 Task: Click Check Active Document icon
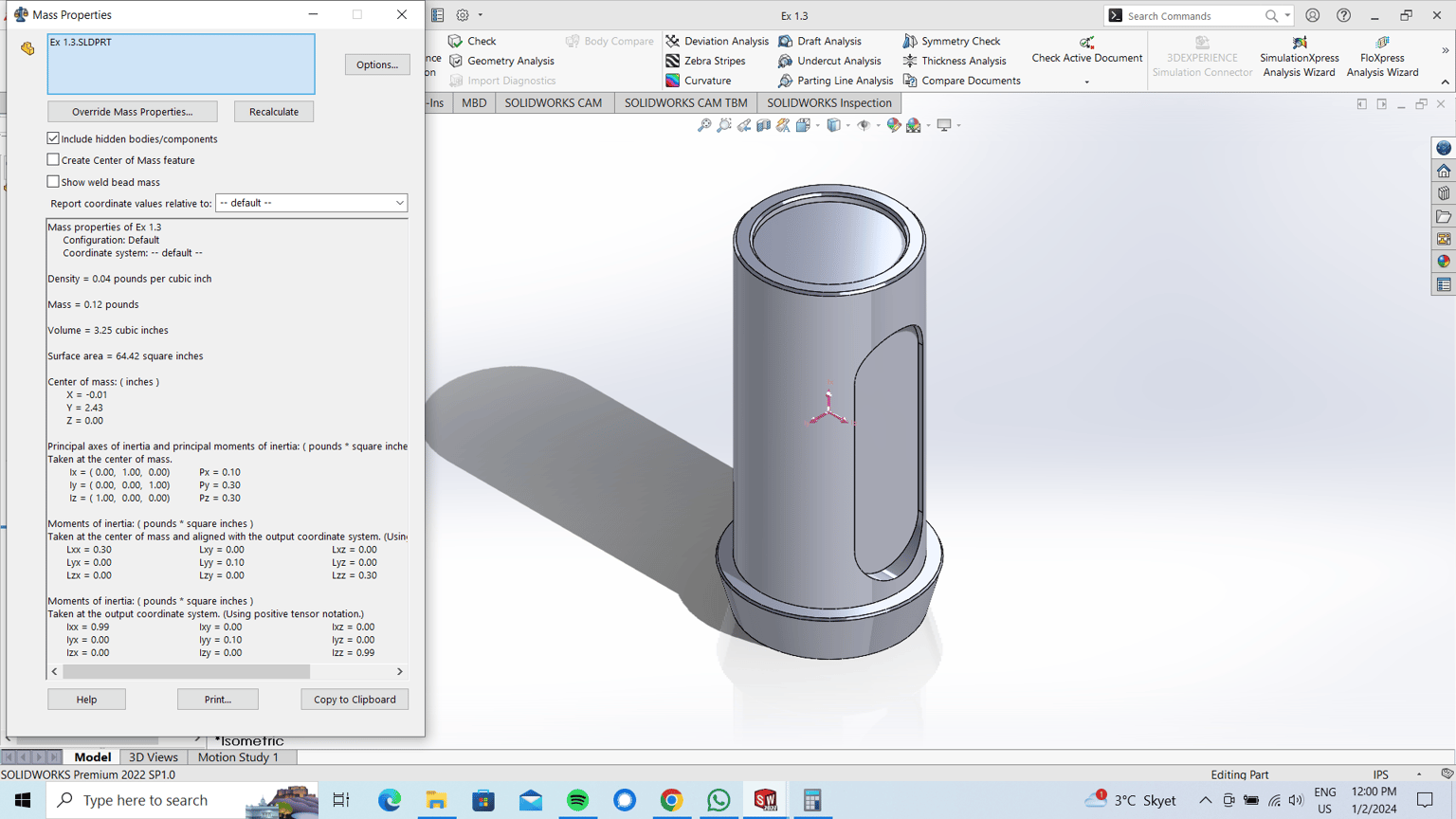click(1087, 43)
